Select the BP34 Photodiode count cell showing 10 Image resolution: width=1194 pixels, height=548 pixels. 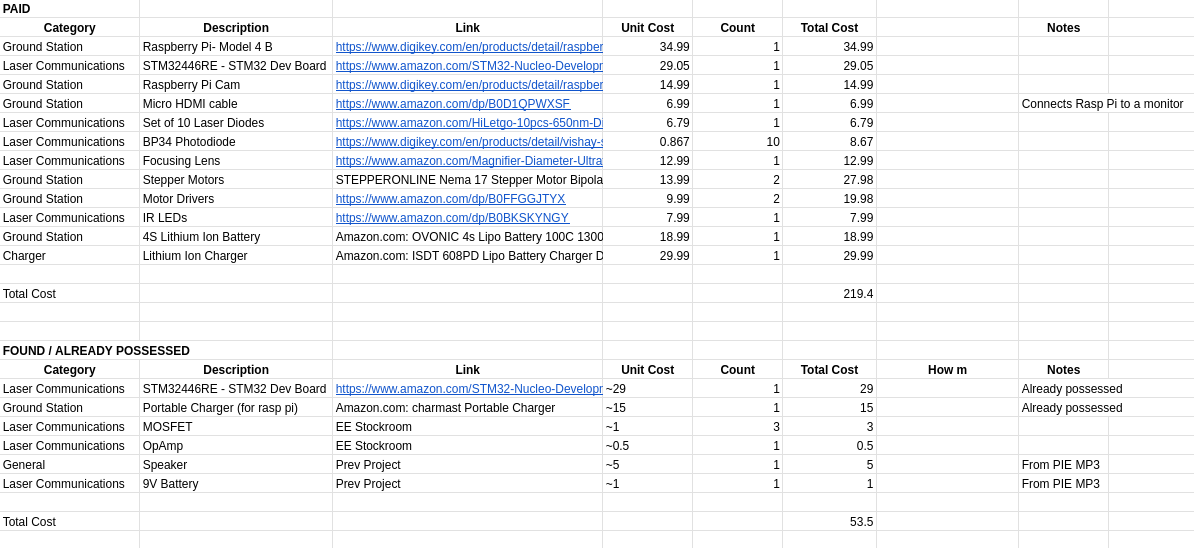[737, 142]
